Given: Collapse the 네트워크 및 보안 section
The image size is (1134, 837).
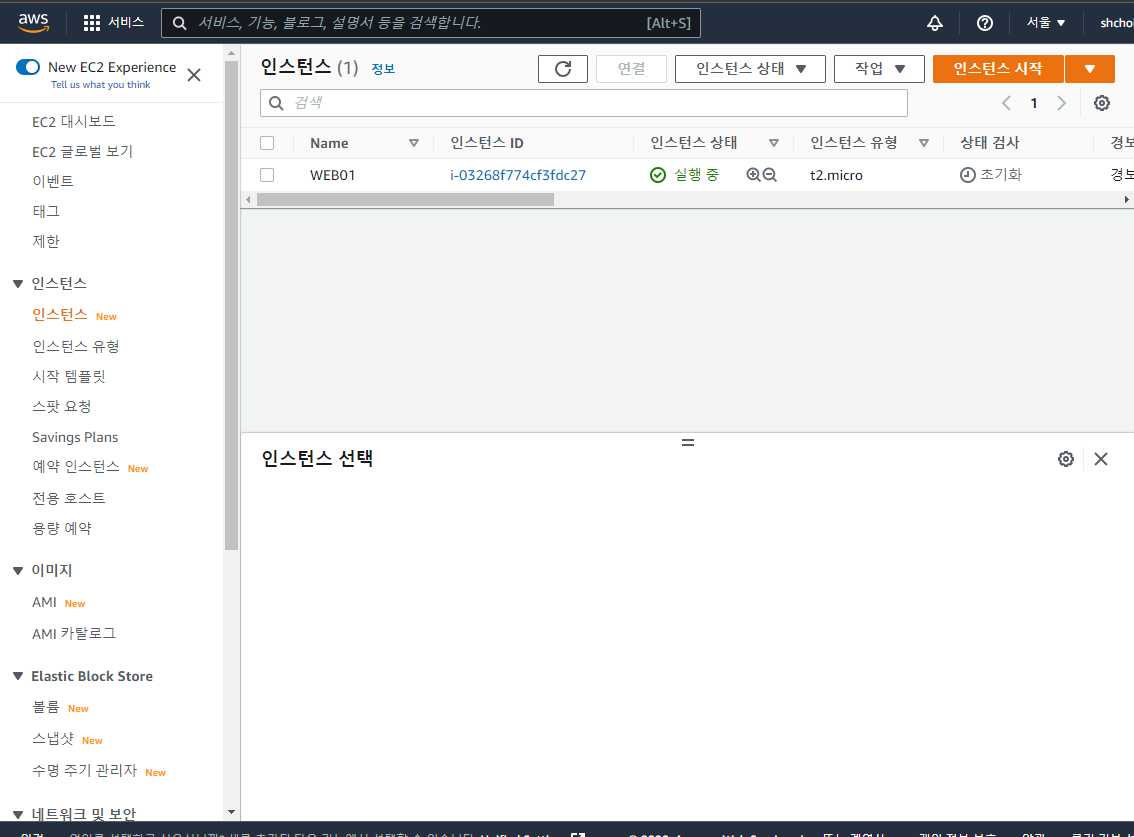Looking at the screenshot, I should click(18, 815).
